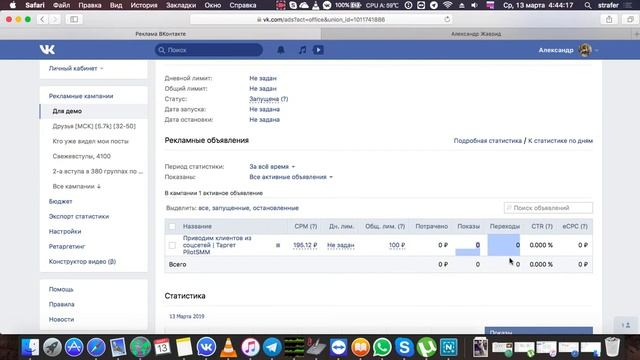
Task: Open the VK notifications bell
Action: [281, 50]
